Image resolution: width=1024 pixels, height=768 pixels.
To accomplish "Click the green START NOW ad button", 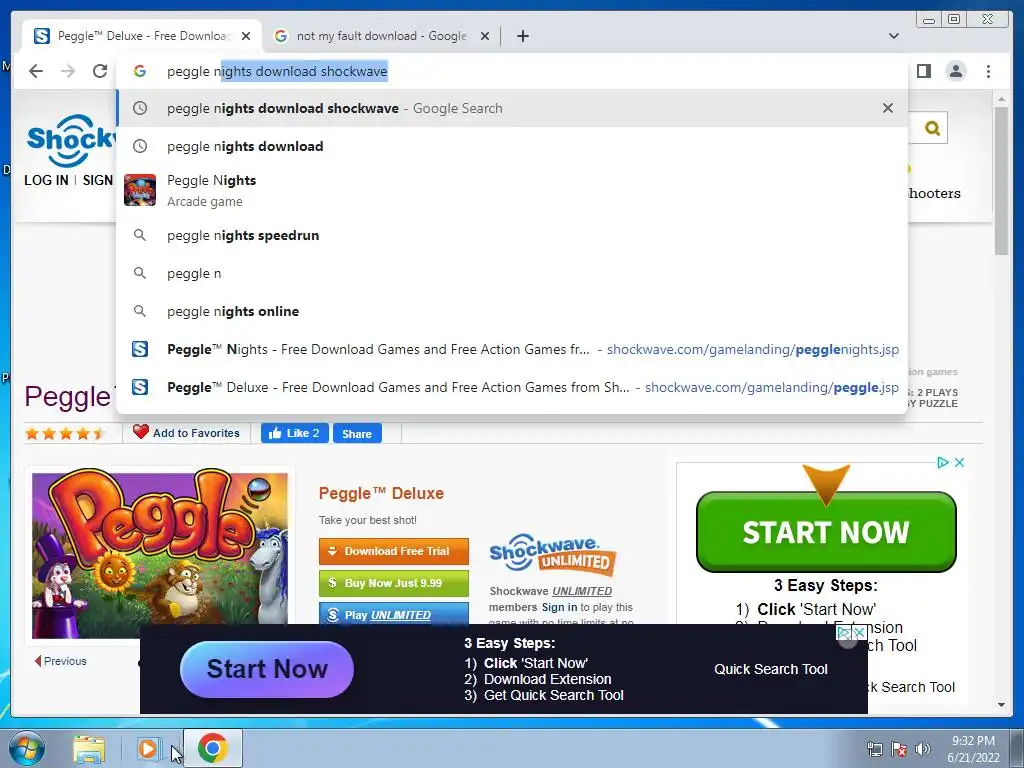I will tap(826, 532).
